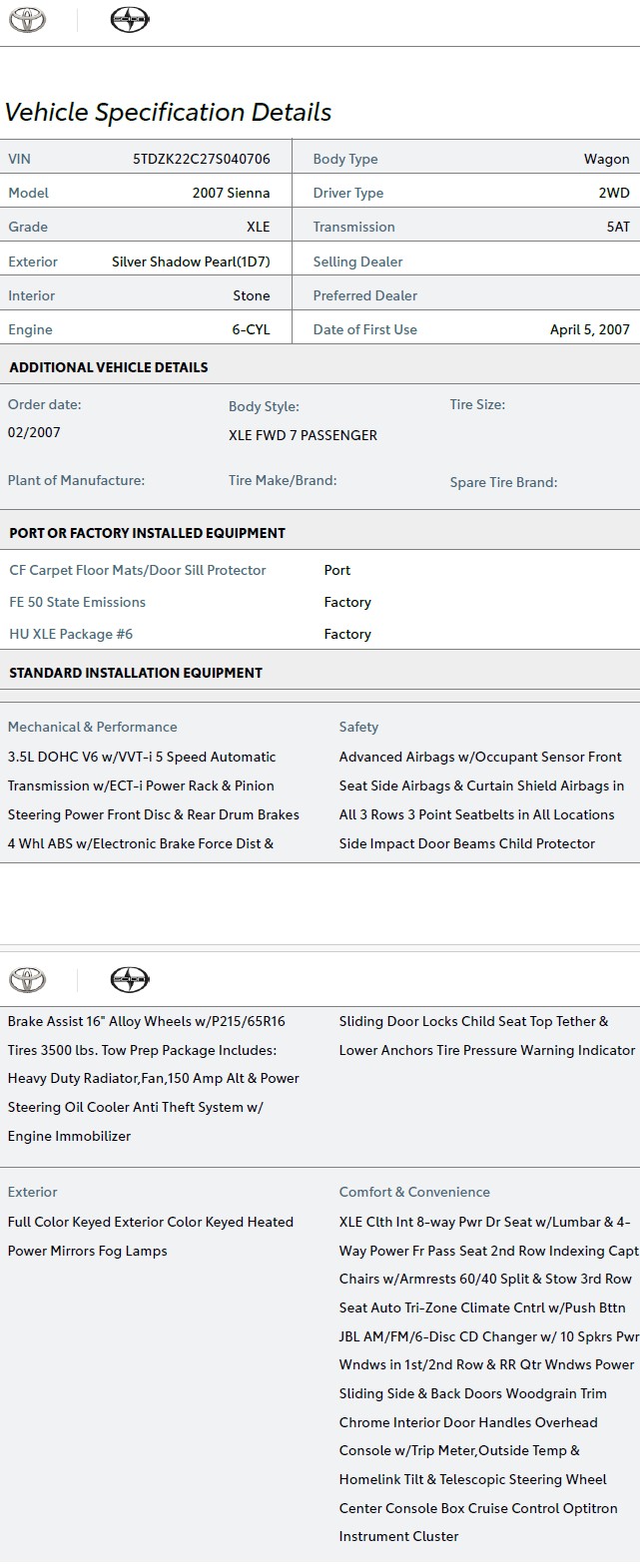Click Brake Assist 16" Alloy Wheels line
The image size is (640, 1568).
(x=147, y=1021)
